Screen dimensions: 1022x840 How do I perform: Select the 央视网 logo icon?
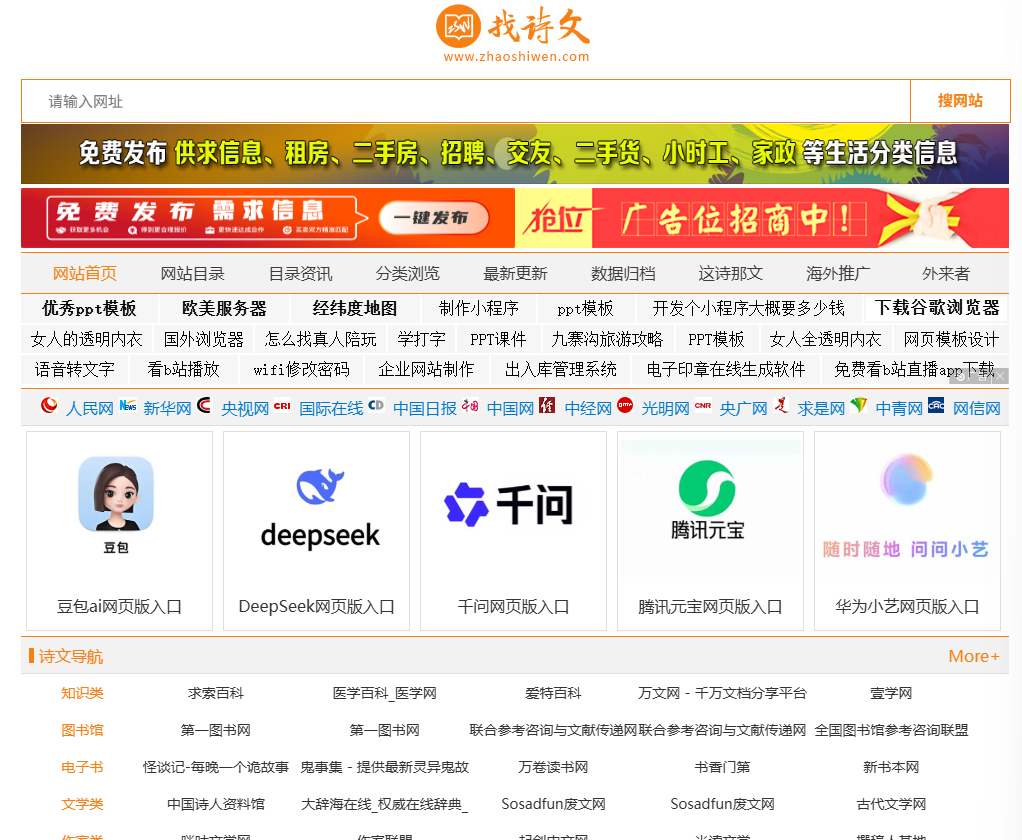coord(203,408)
